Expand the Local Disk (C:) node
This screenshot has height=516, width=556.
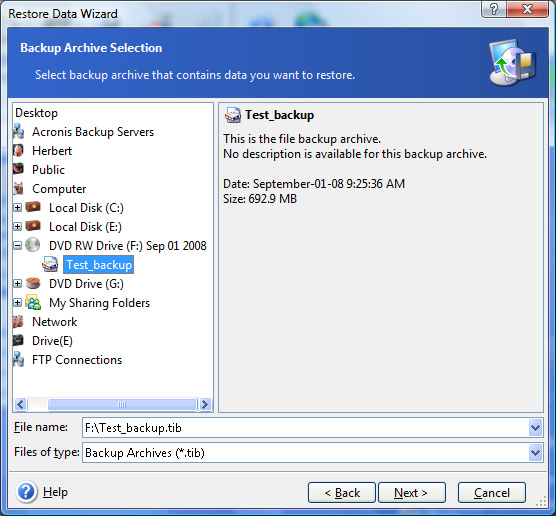point(17,207)
